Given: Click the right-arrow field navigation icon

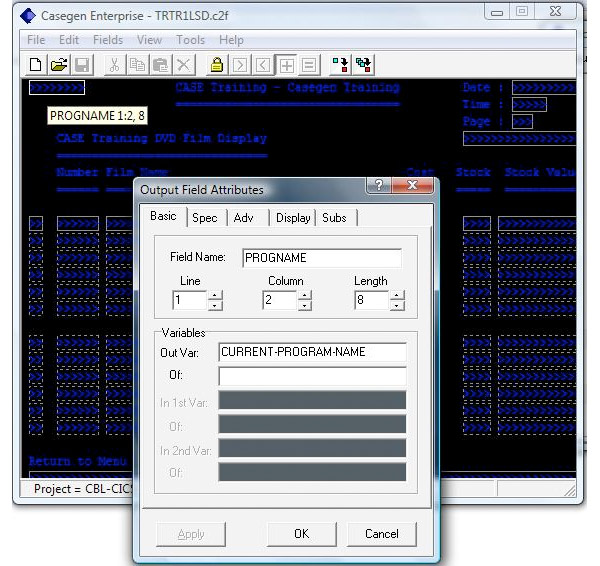Looking at the screenshot, I should click(240, 65).
